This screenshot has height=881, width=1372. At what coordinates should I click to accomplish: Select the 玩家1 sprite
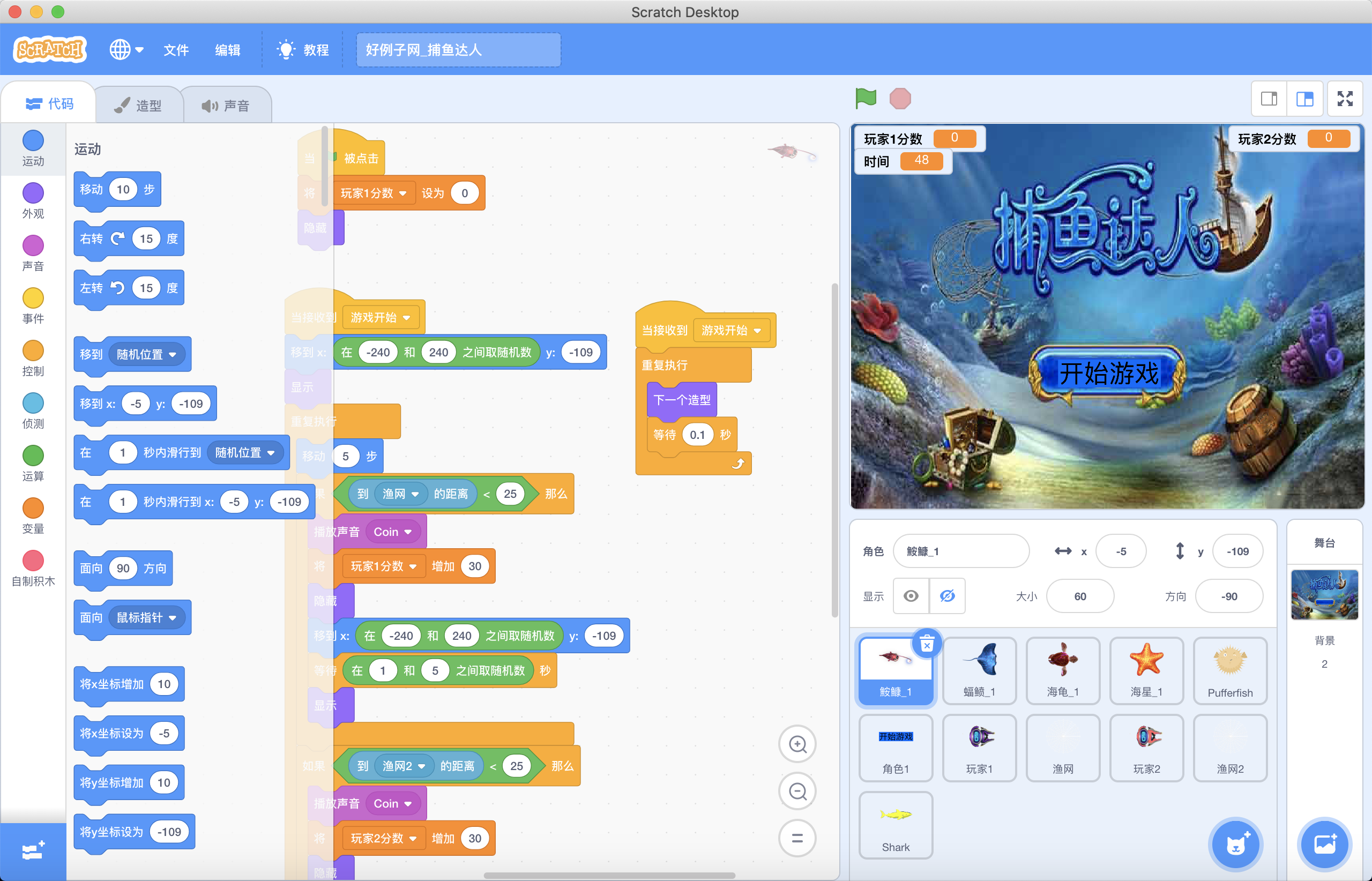tap(980, 748)
